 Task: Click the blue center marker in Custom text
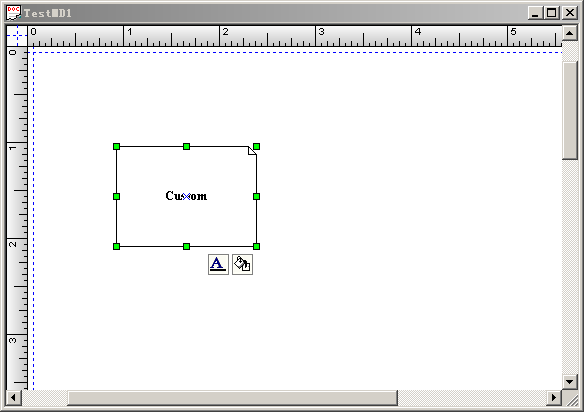click(187, 196)
